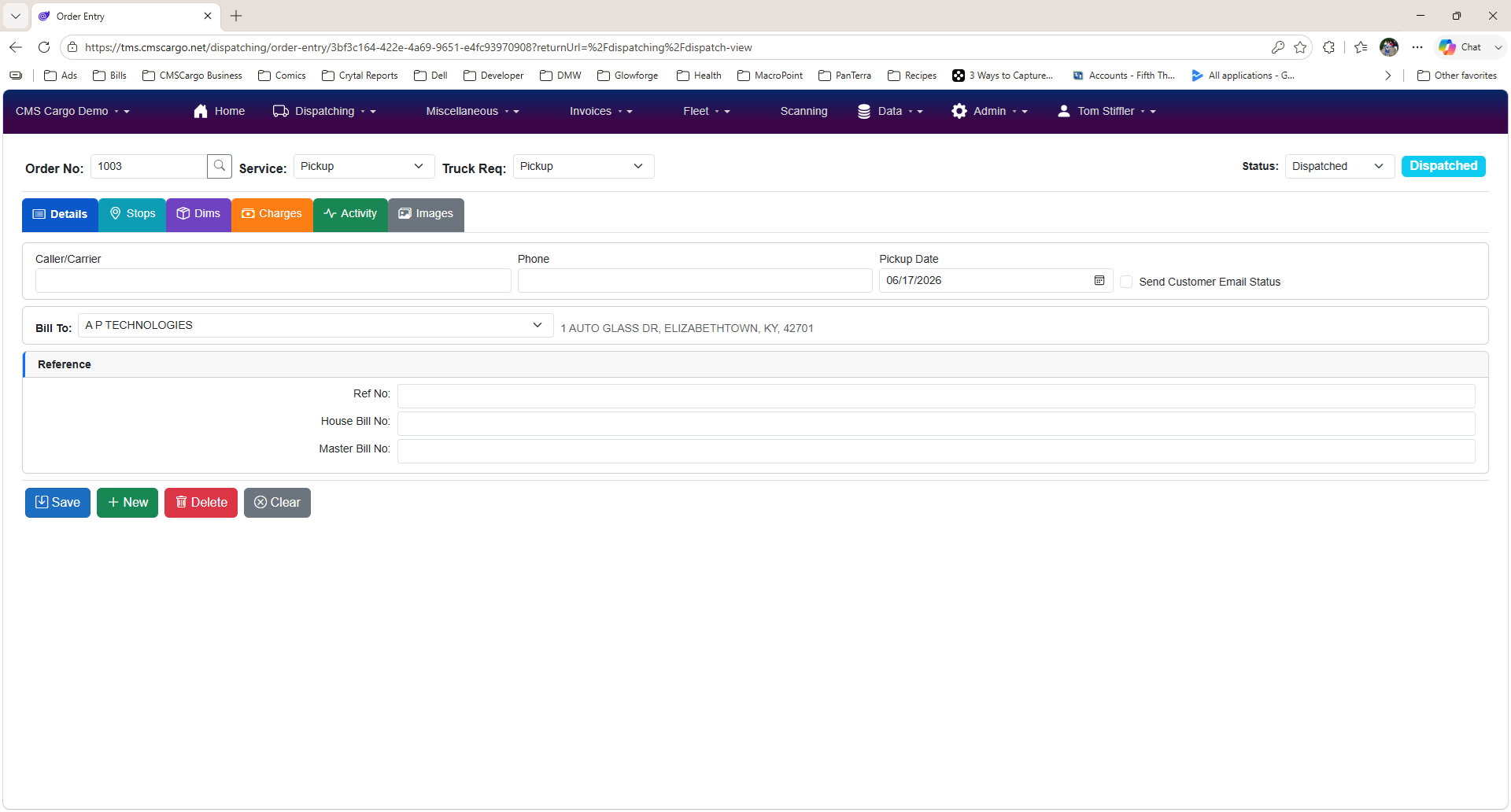Switch to the Dims tab
Image resolution: width=1511 pixels, height=812 pixels.
tap(198, 214)
